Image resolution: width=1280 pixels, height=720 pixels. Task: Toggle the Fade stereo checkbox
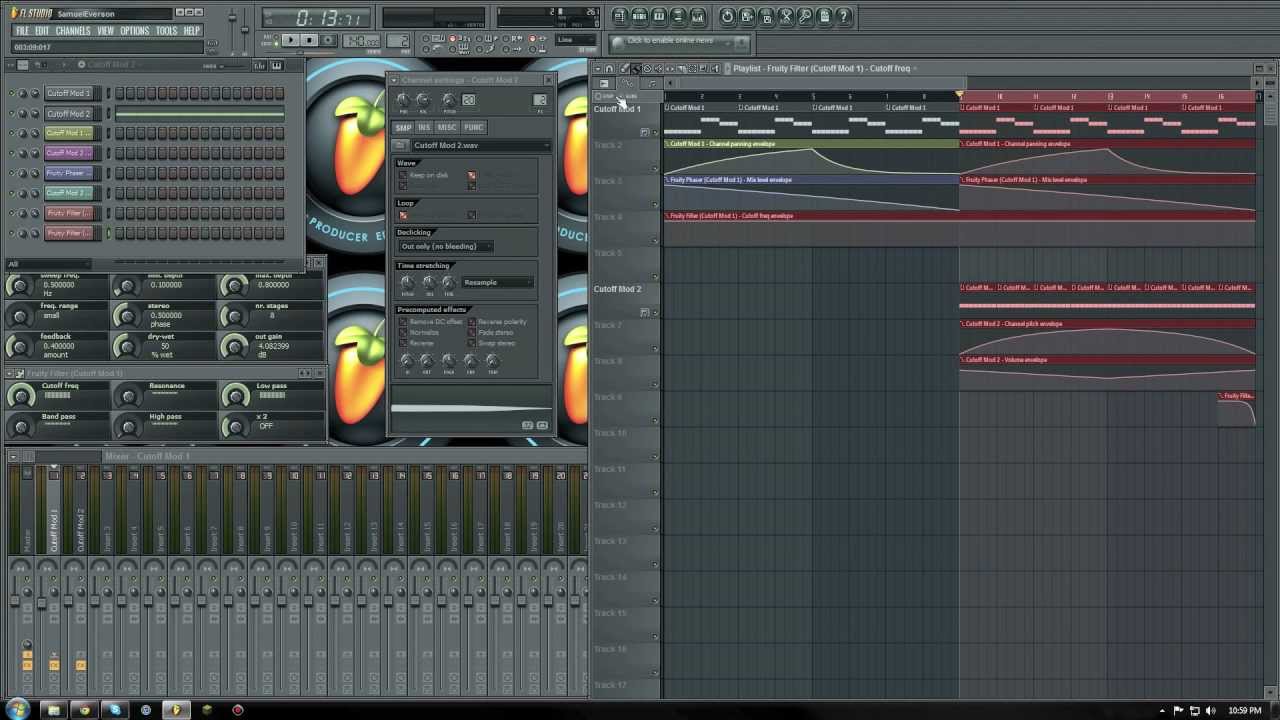(472, 333)
